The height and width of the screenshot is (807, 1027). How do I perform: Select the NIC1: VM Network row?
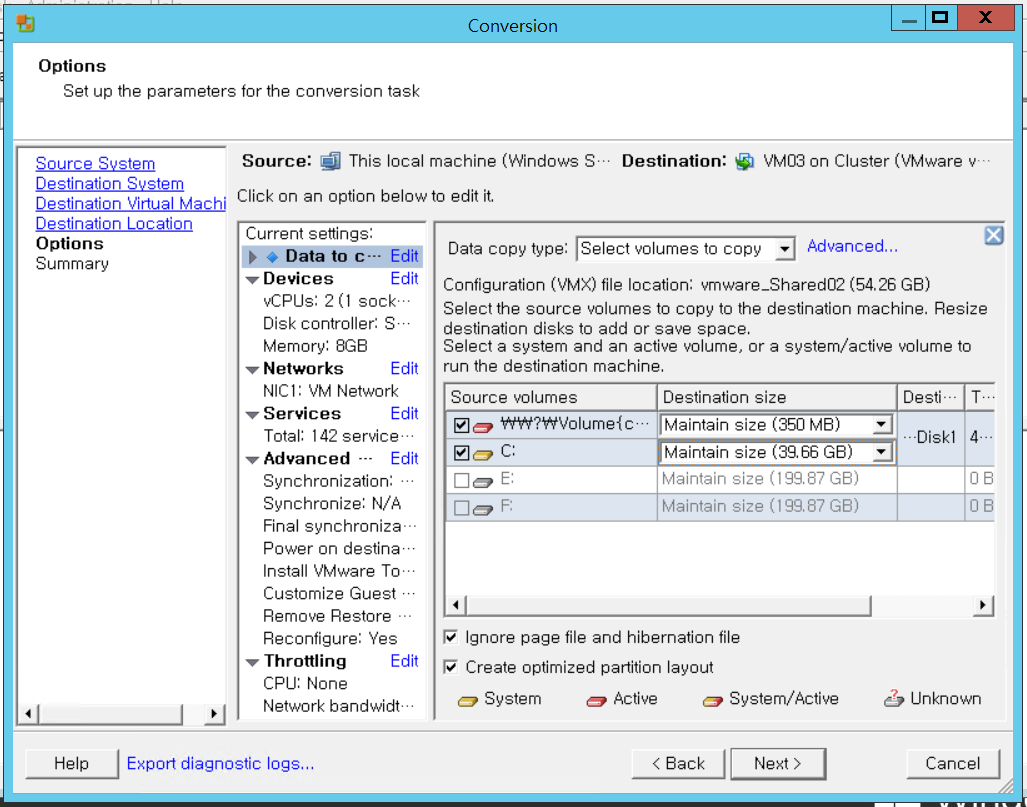click(331, 391)
